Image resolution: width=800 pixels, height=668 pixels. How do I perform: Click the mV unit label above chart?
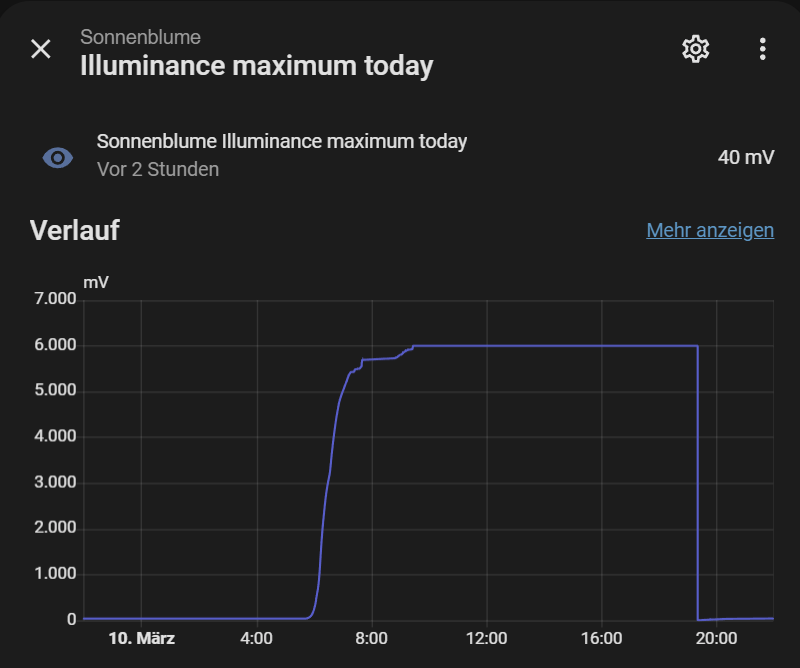[96, 282]
